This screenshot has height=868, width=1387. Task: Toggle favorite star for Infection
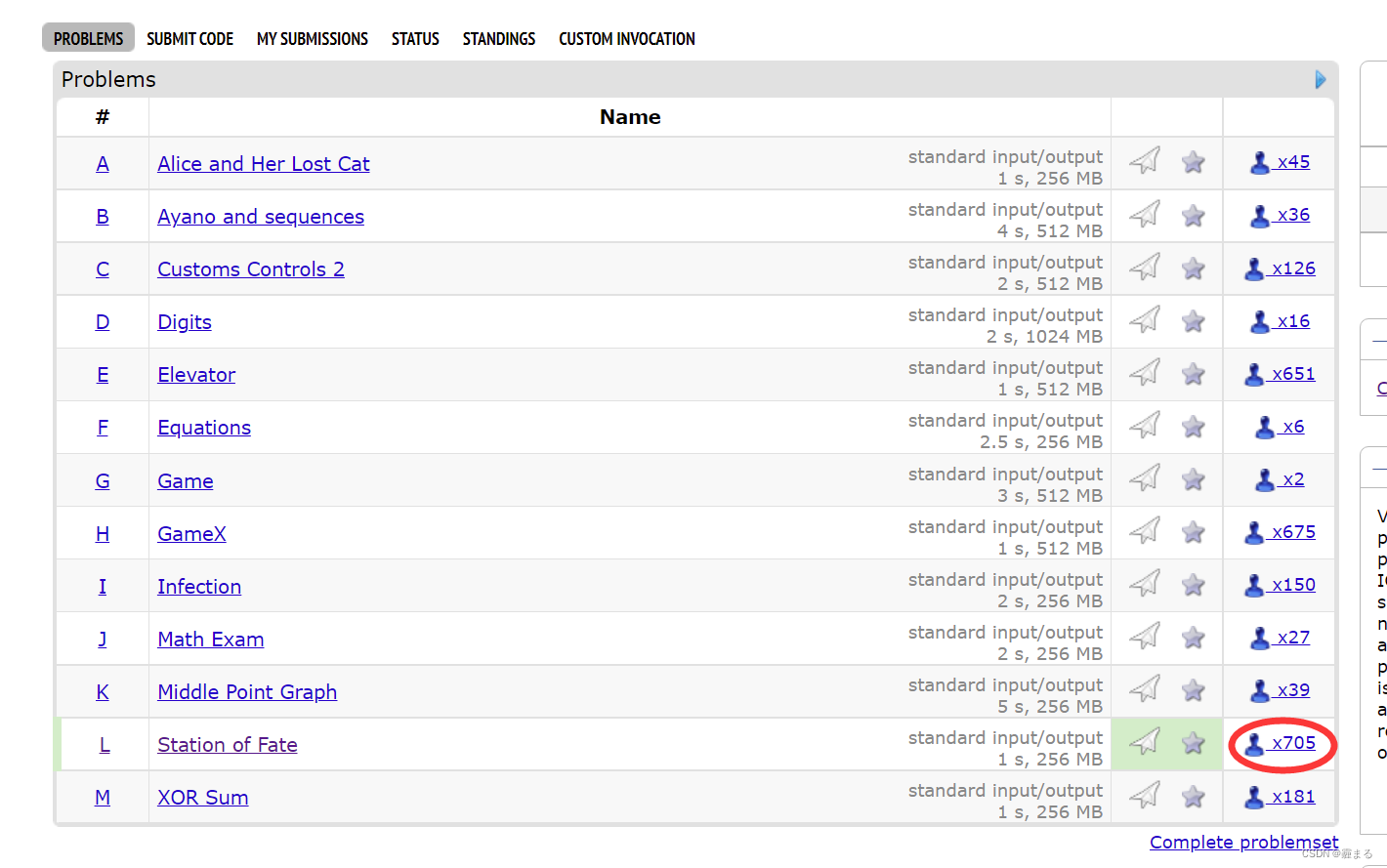coord(1193,585)
